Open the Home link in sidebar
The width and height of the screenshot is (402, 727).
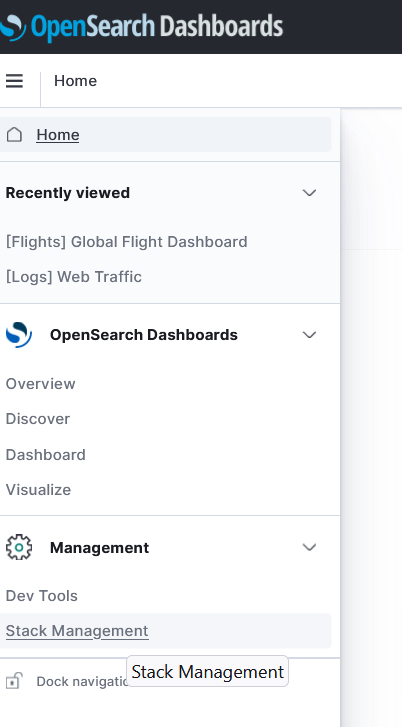pyautogui.click(x=58, y=135)
